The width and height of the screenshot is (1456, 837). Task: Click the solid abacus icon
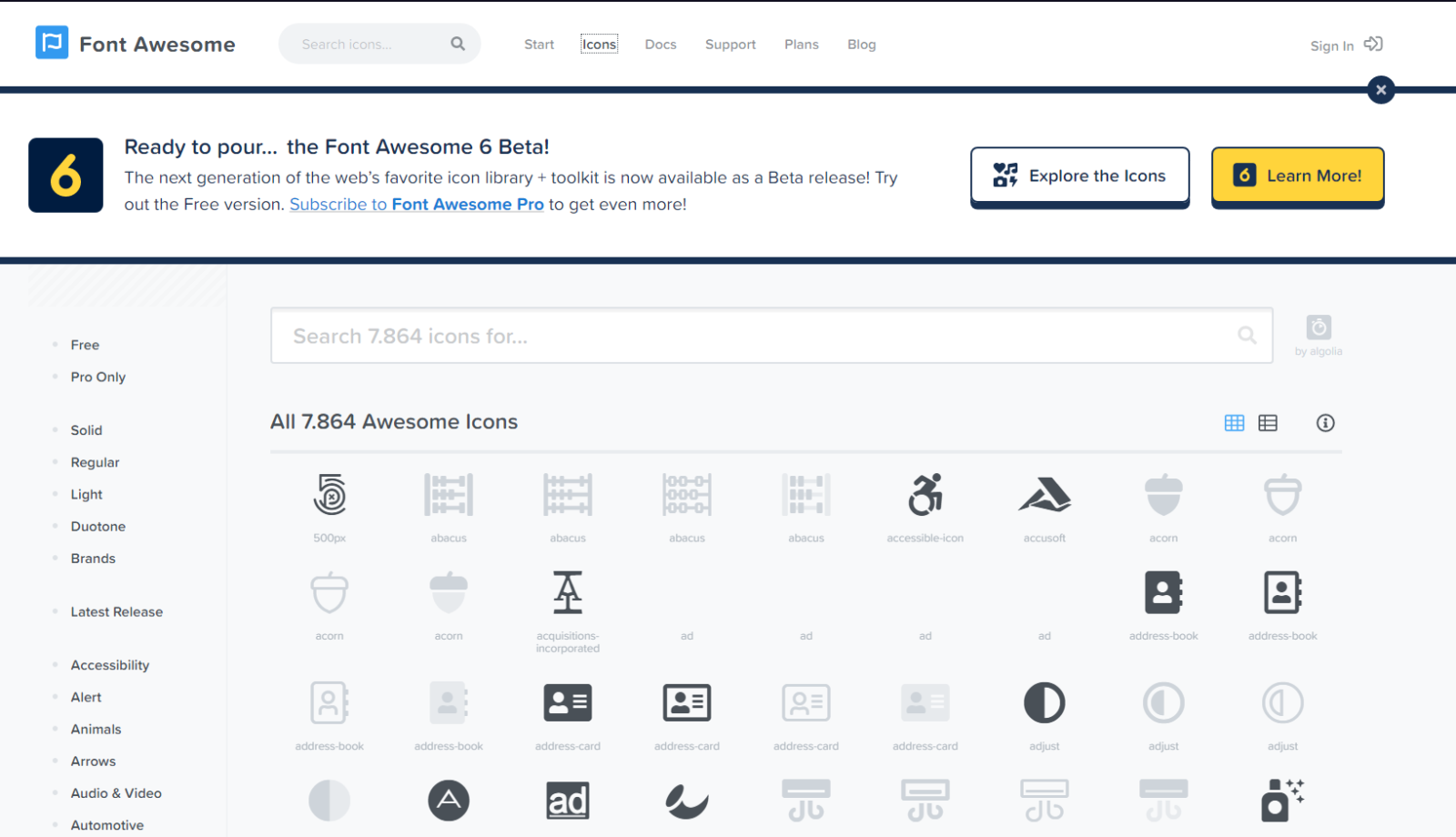click(x=448, y=494)
